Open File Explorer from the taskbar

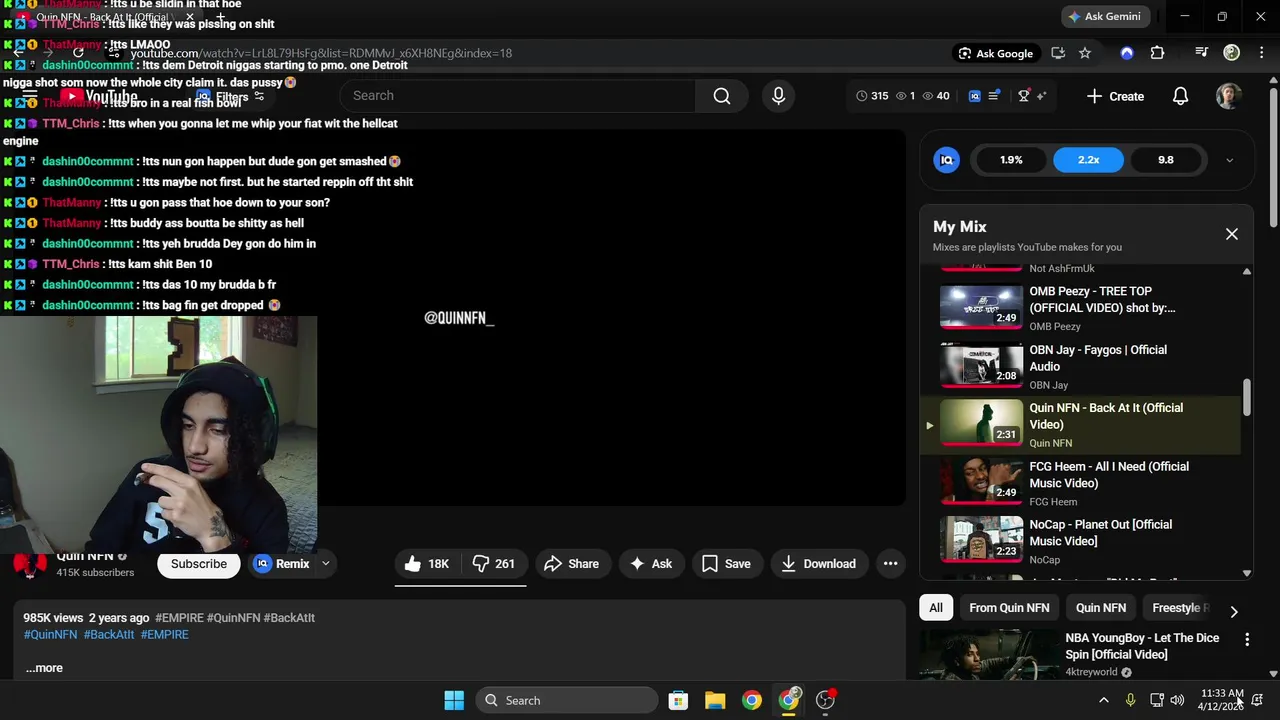(x=715, y=700)
